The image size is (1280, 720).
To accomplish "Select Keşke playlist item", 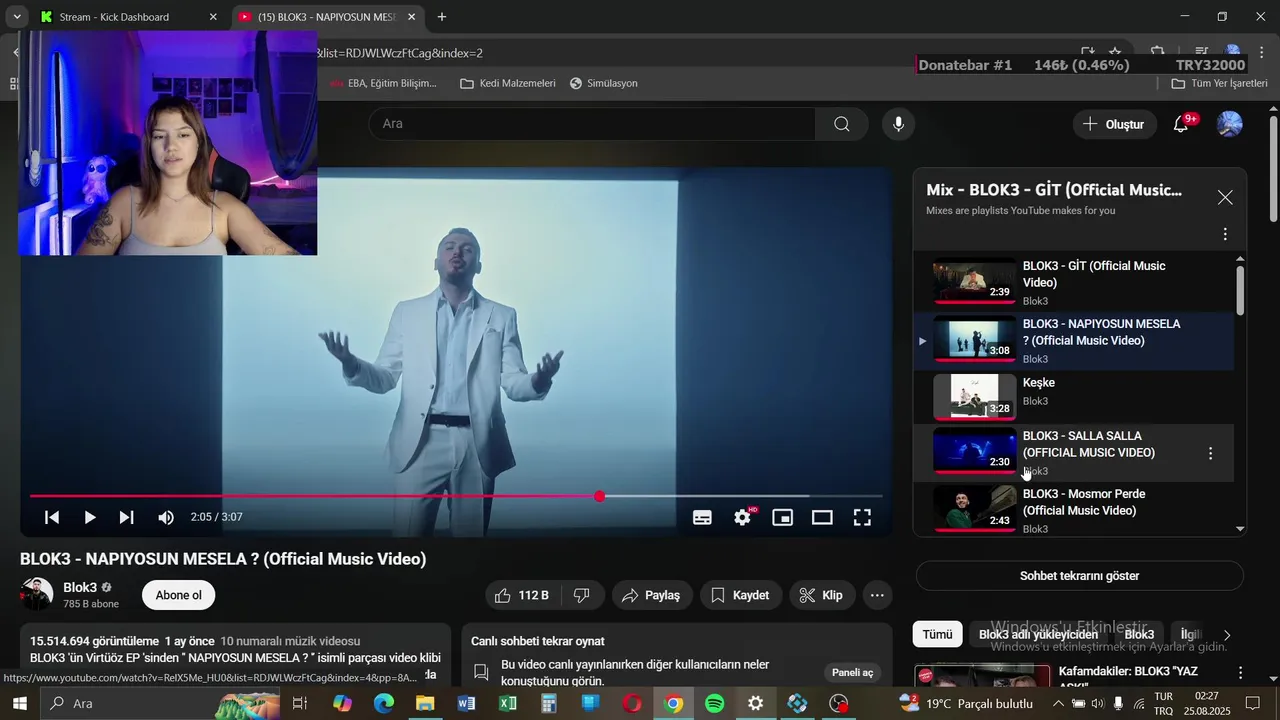I will point(1075,397).
